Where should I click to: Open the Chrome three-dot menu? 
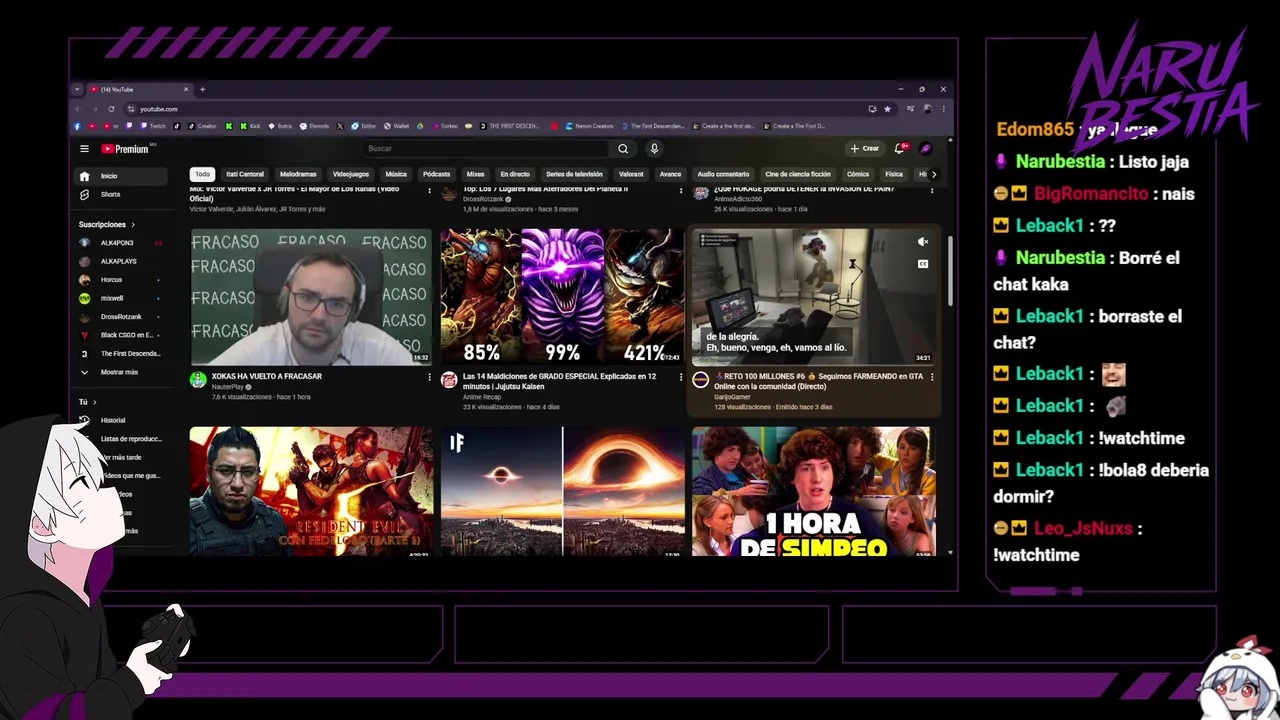click(x=943, y=109)
